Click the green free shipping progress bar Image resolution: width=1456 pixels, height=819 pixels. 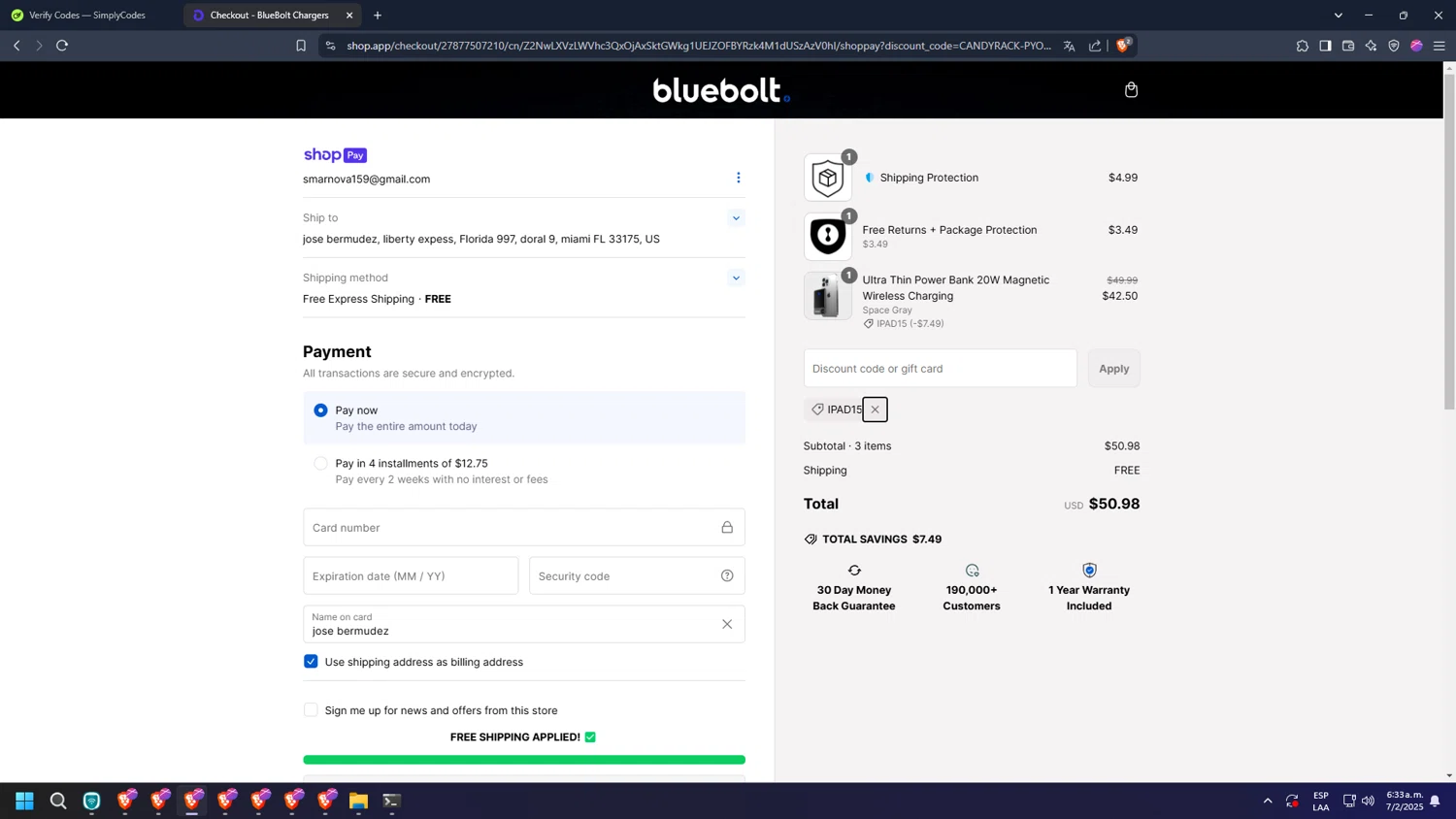point(524,760)
